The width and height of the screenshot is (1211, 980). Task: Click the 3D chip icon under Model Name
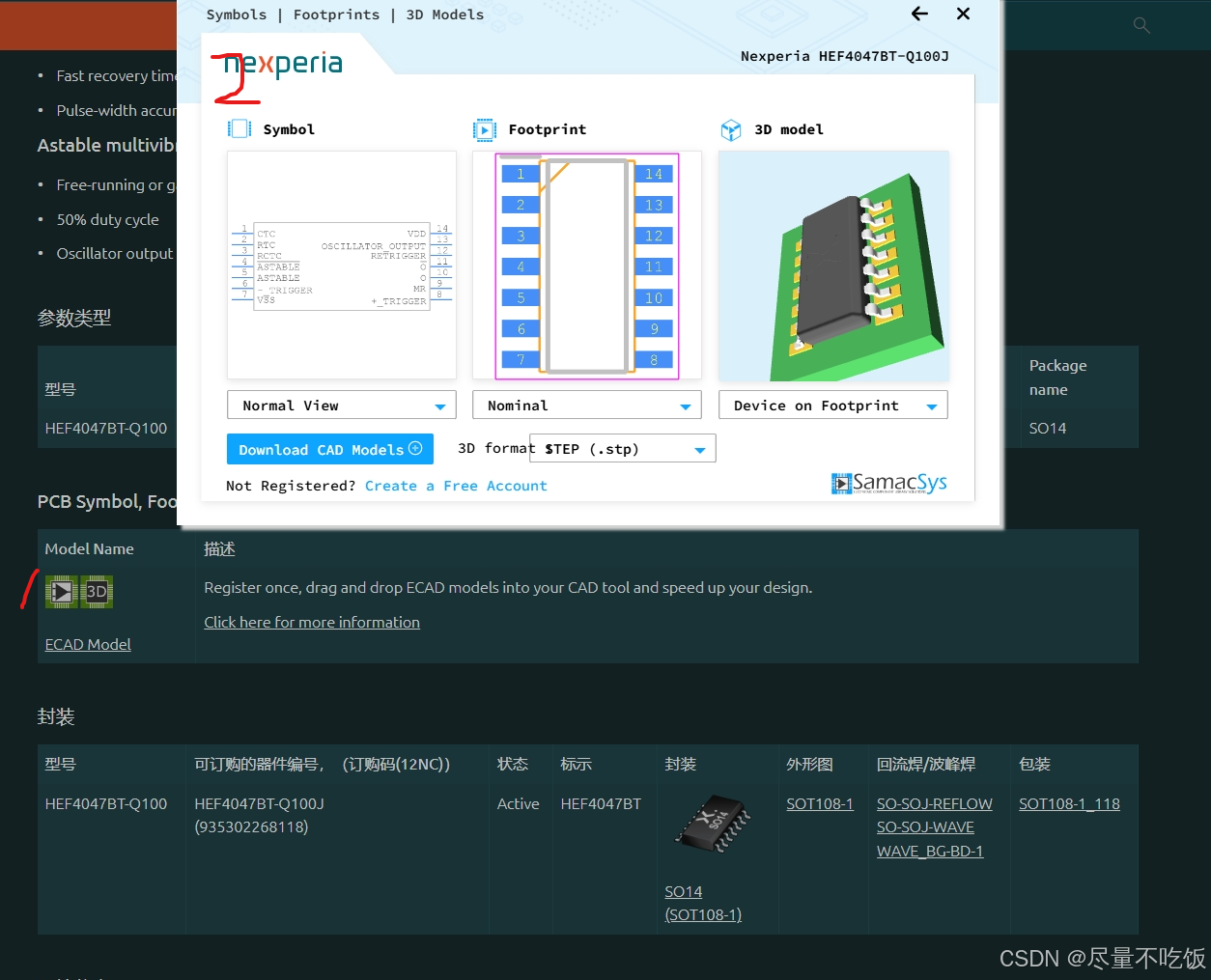(97, 591)
